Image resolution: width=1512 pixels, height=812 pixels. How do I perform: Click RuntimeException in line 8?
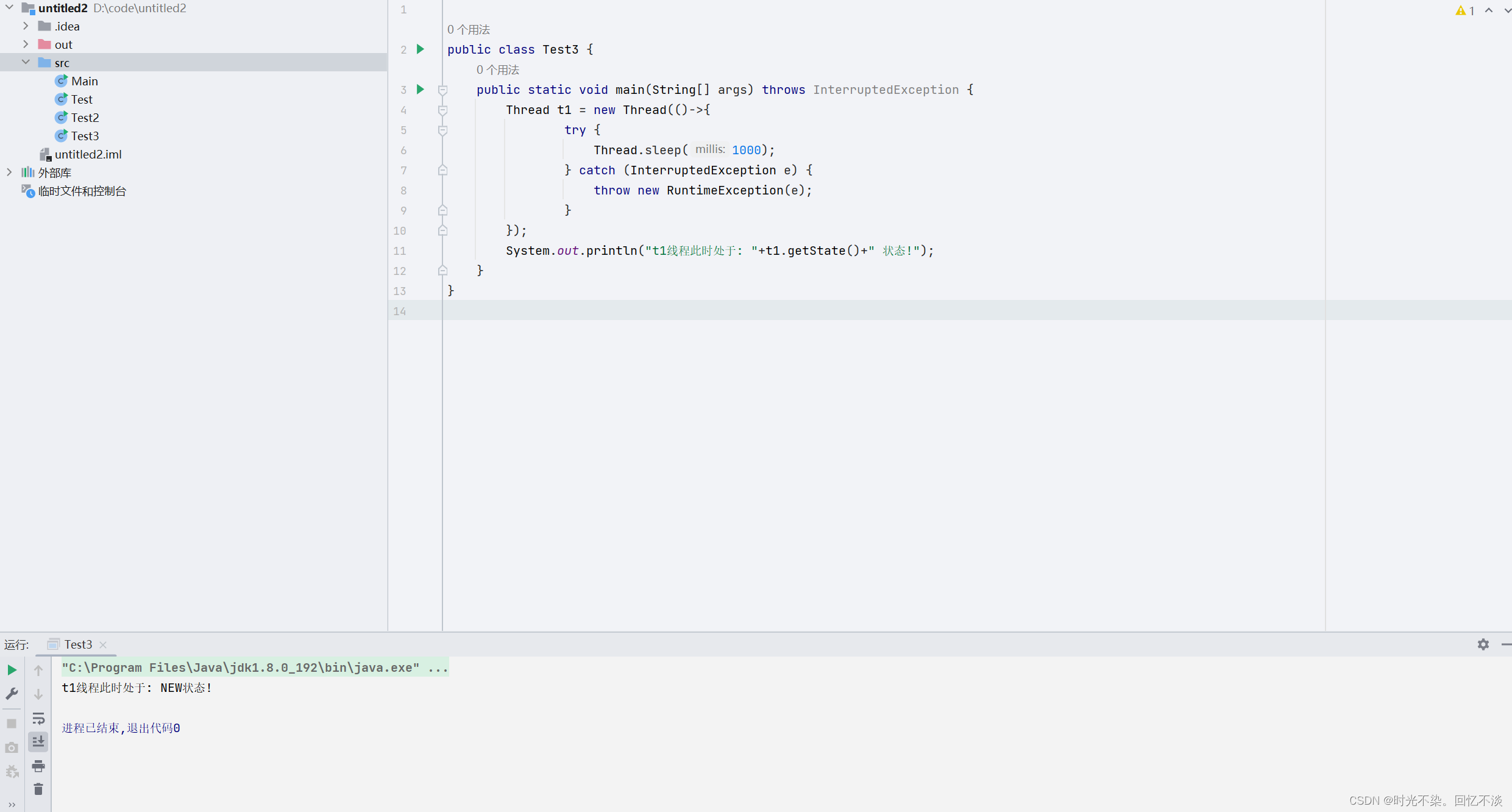pos(725,190)
